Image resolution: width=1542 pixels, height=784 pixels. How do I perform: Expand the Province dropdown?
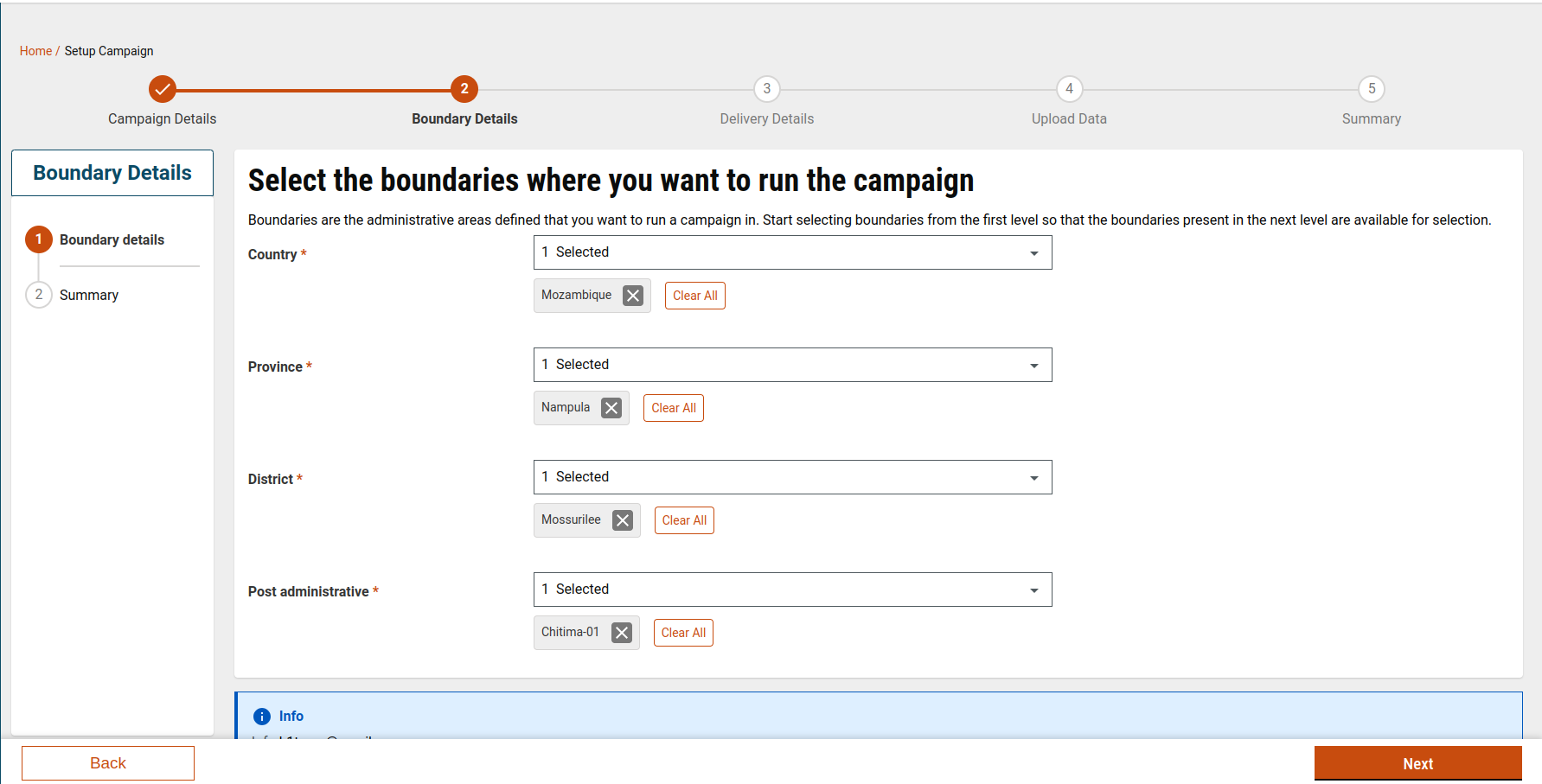792,365
